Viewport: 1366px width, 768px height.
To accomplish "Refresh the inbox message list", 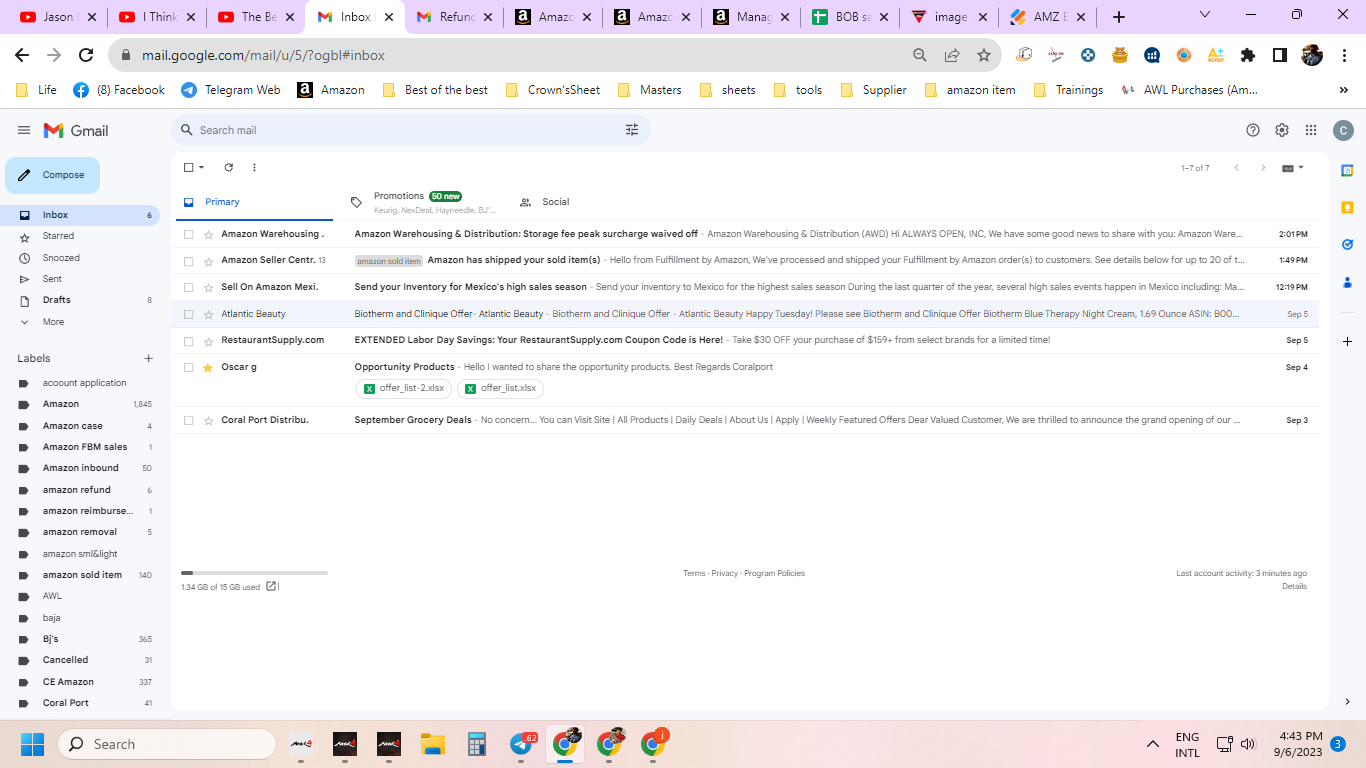I will coord(229,168).
